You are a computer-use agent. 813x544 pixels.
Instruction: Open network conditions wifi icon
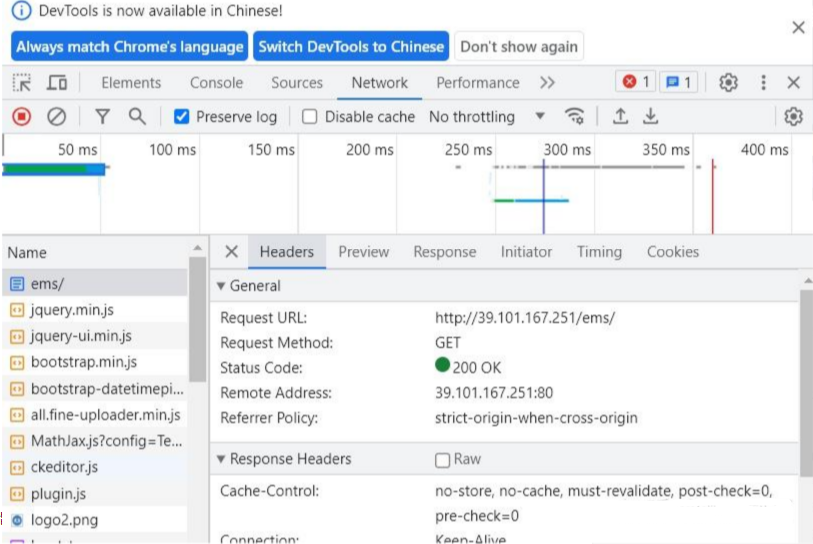pyautogui.click(x=574, y=117)
